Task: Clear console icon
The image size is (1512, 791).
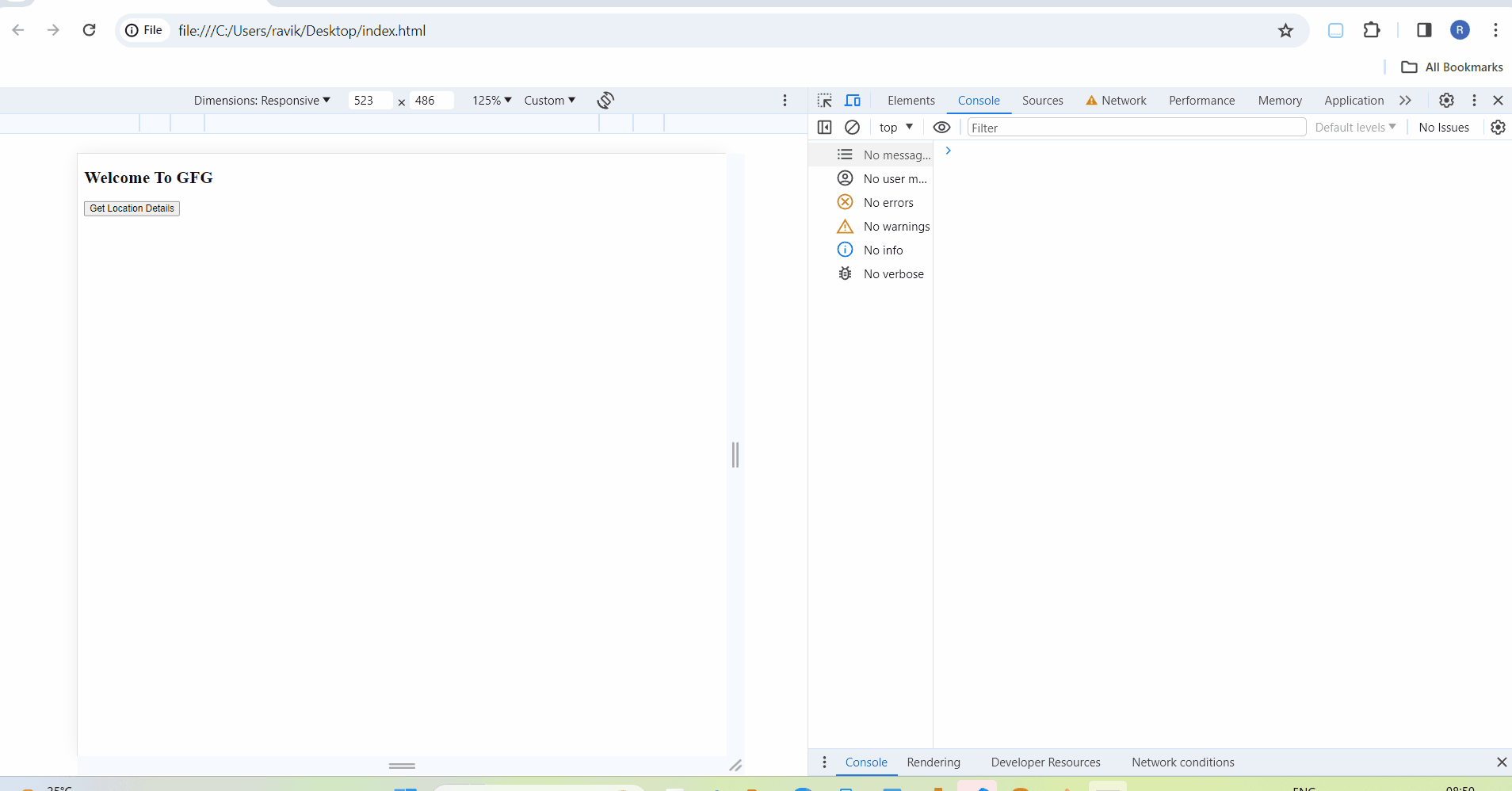Action: (x=852, y=127)
